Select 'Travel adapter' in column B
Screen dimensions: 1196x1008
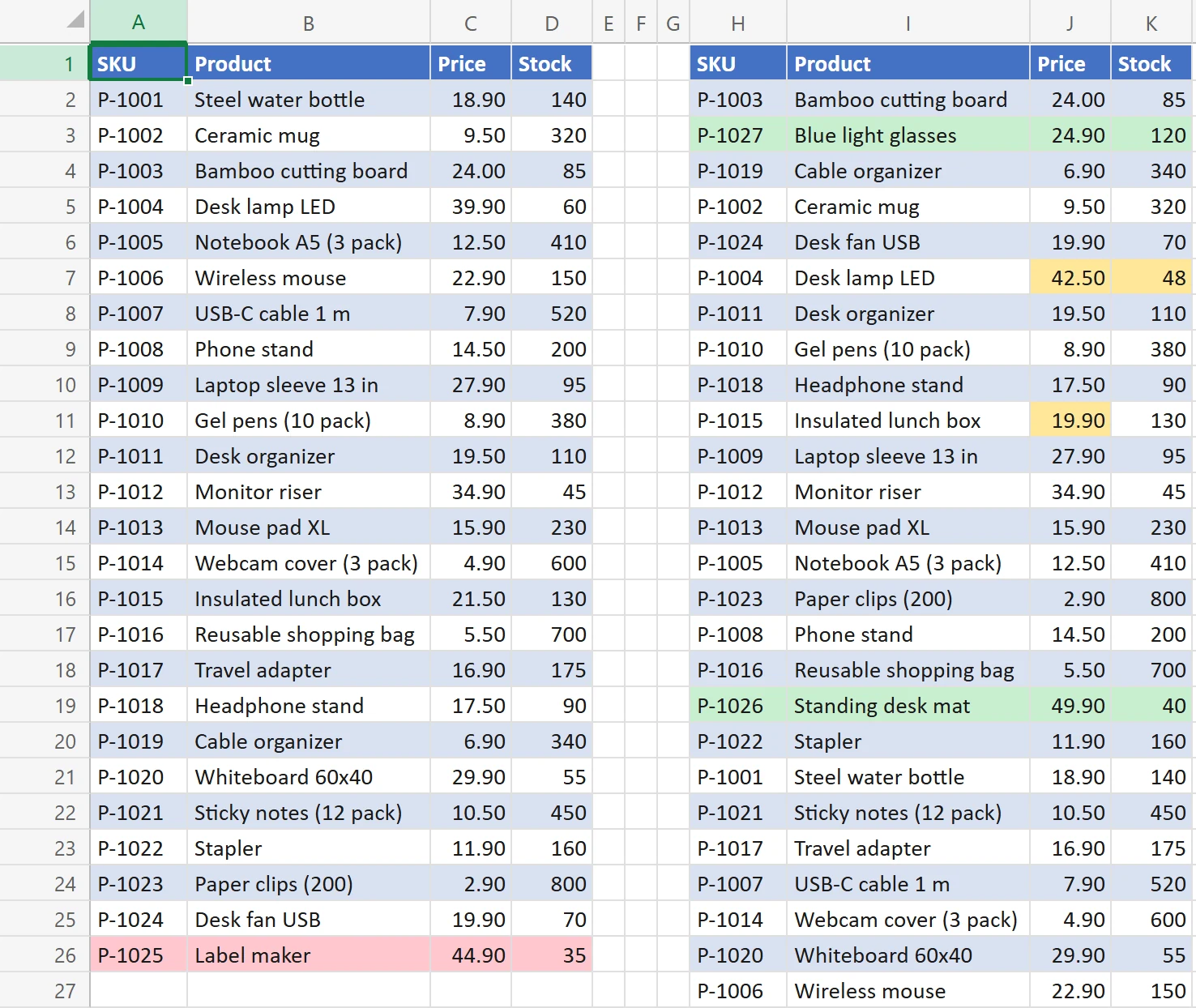[x=309, y=670]
